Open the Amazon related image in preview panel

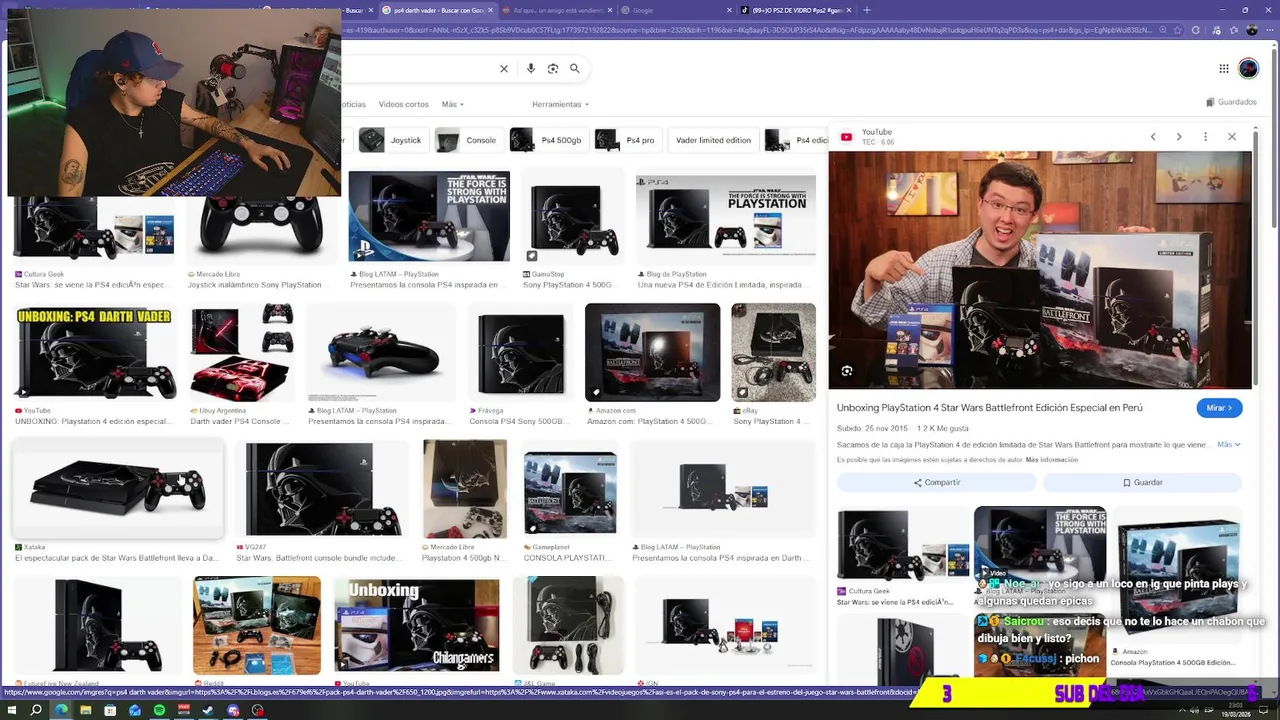[x=1178, y=576]
